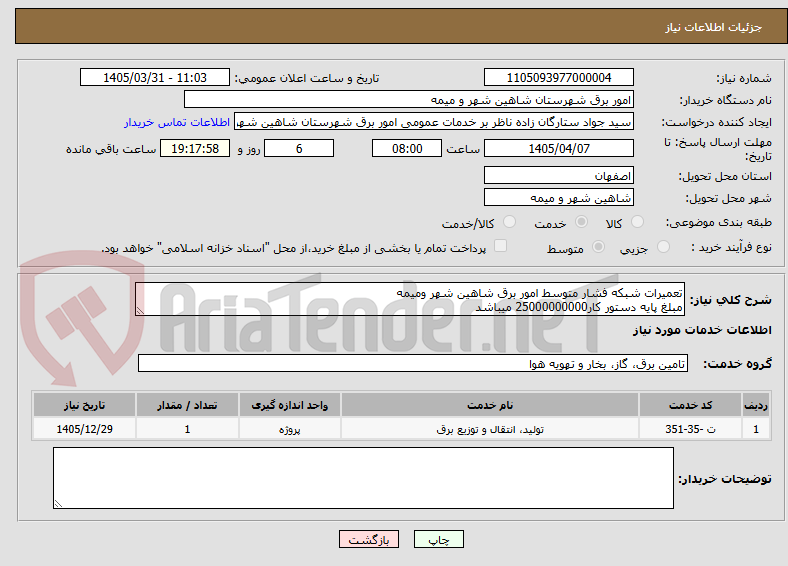Click the days remaining field showing 6

(299, 148)
